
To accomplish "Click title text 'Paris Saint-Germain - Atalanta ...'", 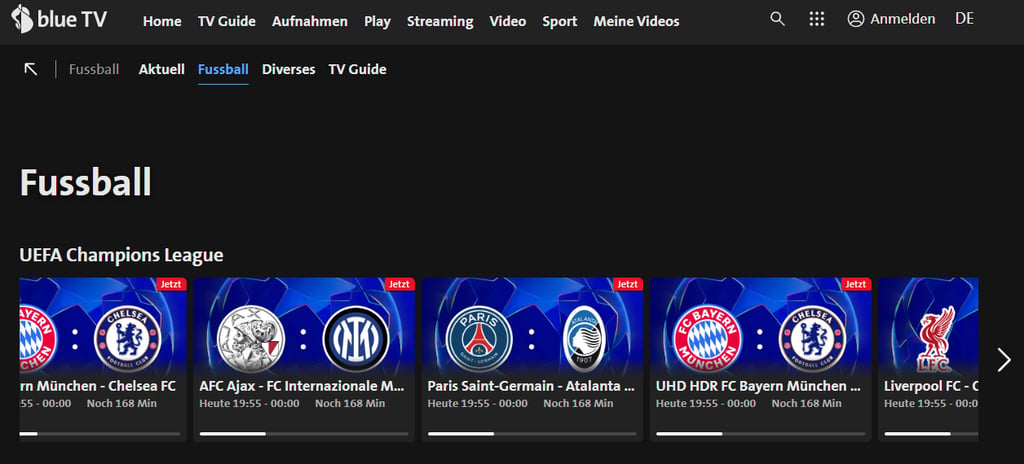I will (531, 386).
